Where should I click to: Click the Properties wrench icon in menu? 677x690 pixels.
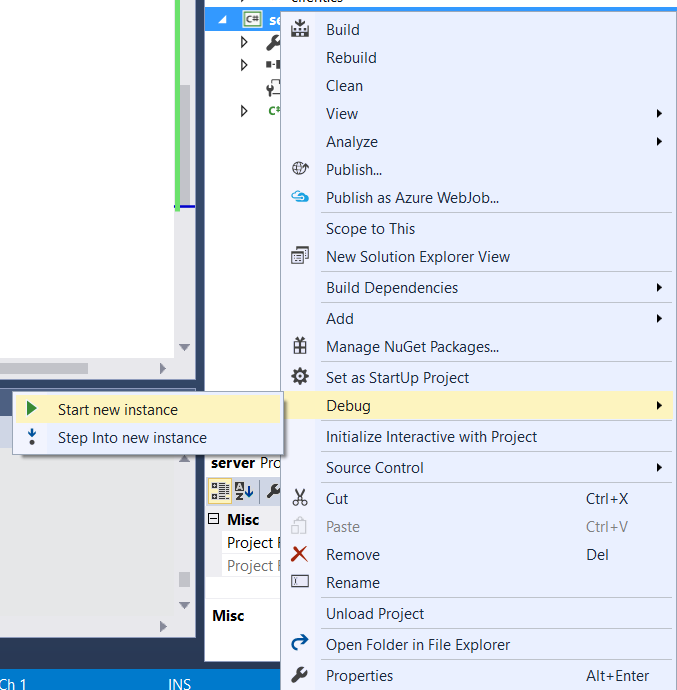coord(300,675)
